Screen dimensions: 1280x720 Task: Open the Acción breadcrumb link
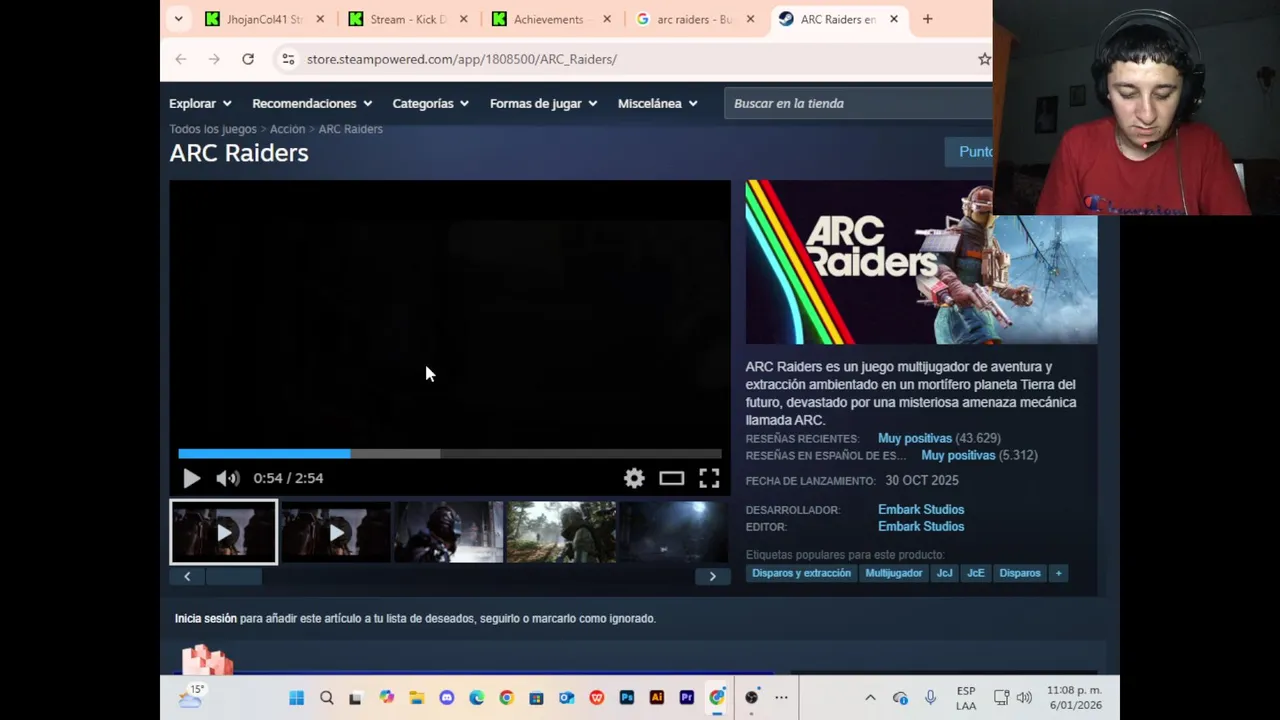pos(287,129)
